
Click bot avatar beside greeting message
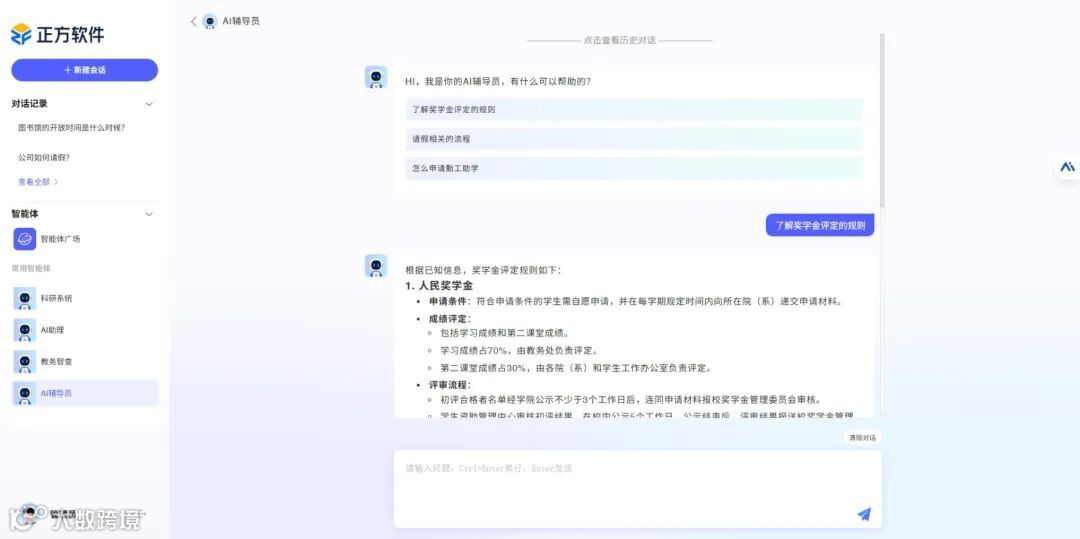376,77
